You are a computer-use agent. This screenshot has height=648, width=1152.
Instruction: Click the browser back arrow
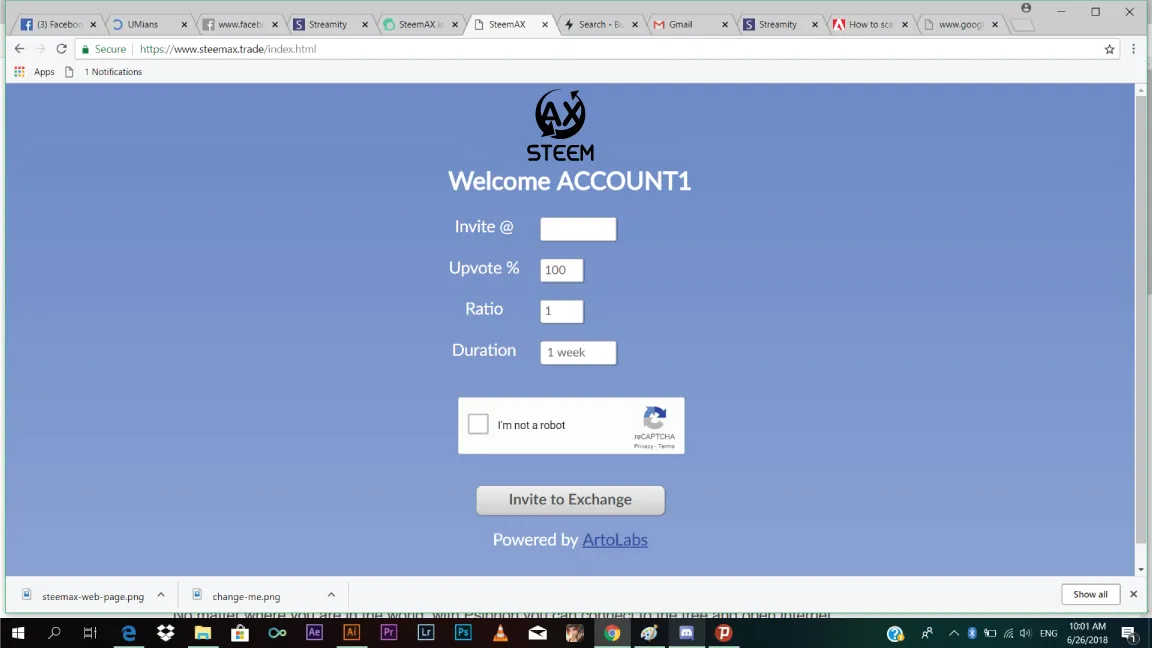click(x=19, y=48)
